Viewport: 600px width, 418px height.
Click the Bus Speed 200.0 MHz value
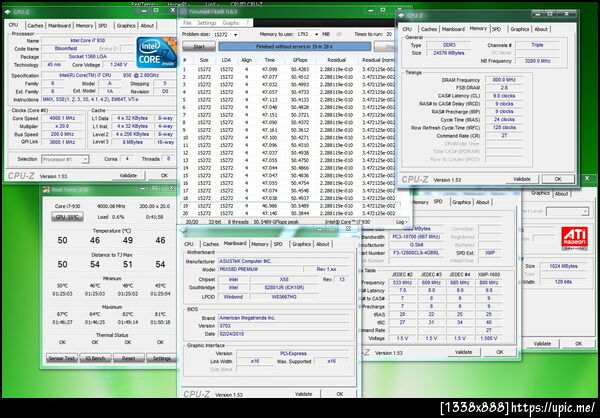[63, 134]
